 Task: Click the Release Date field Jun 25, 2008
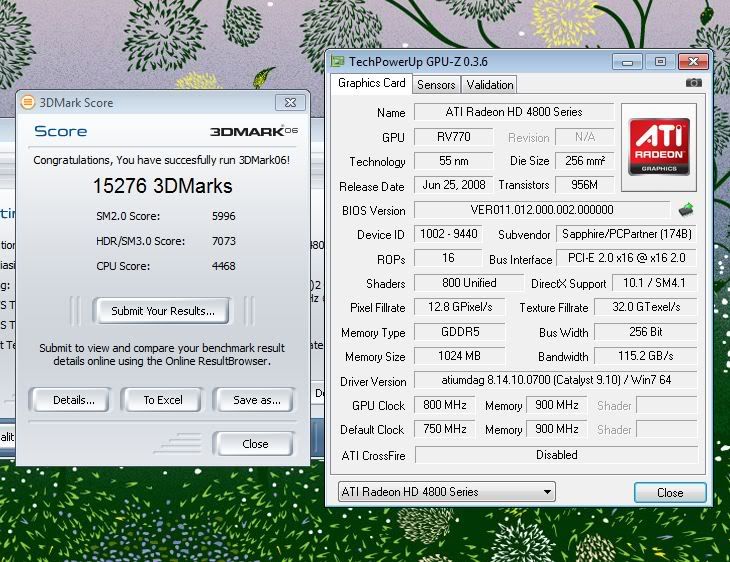click(453, 185)
